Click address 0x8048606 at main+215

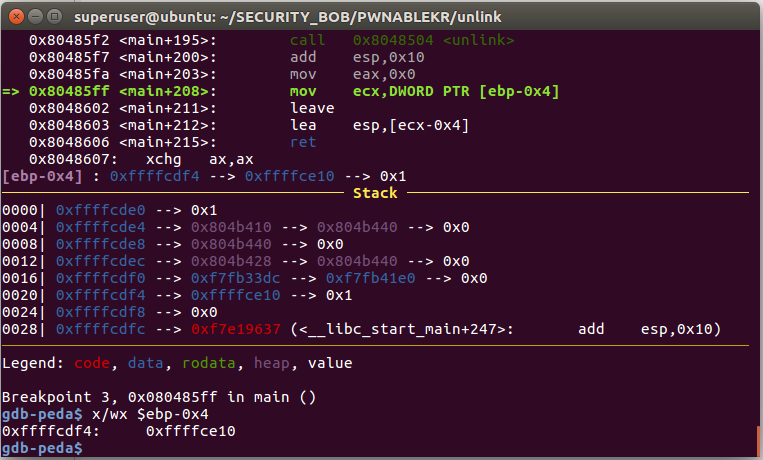click(69, 142)
